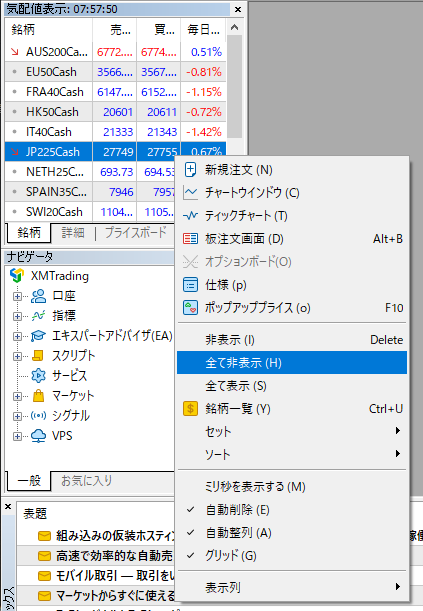Image resolution: width=423 pixels, height=611 pixels.
Task: Open the Columns (表示列) submenu
Action: 292,587
